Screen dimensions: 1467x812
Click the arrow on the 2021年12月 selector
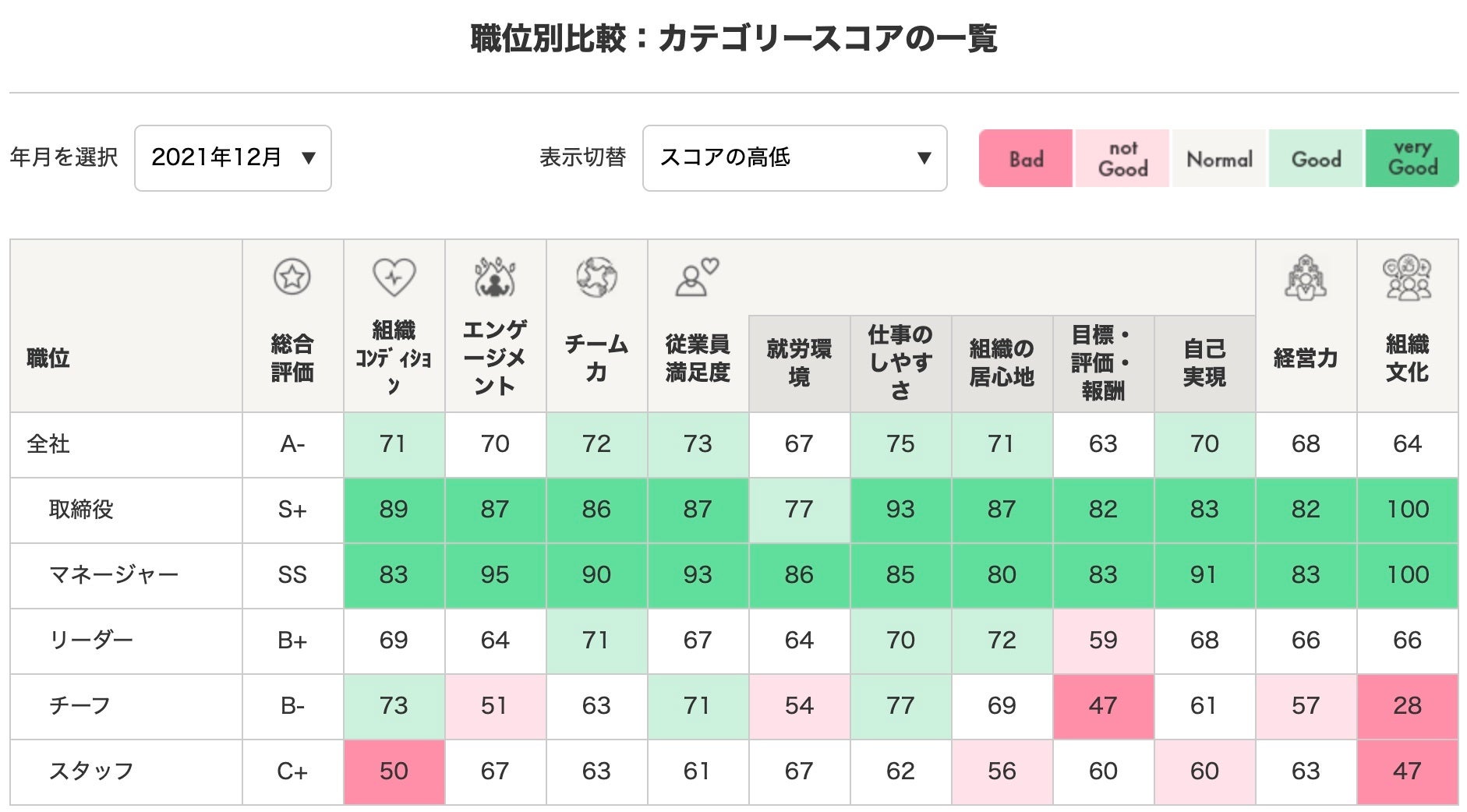pos(309,158)
